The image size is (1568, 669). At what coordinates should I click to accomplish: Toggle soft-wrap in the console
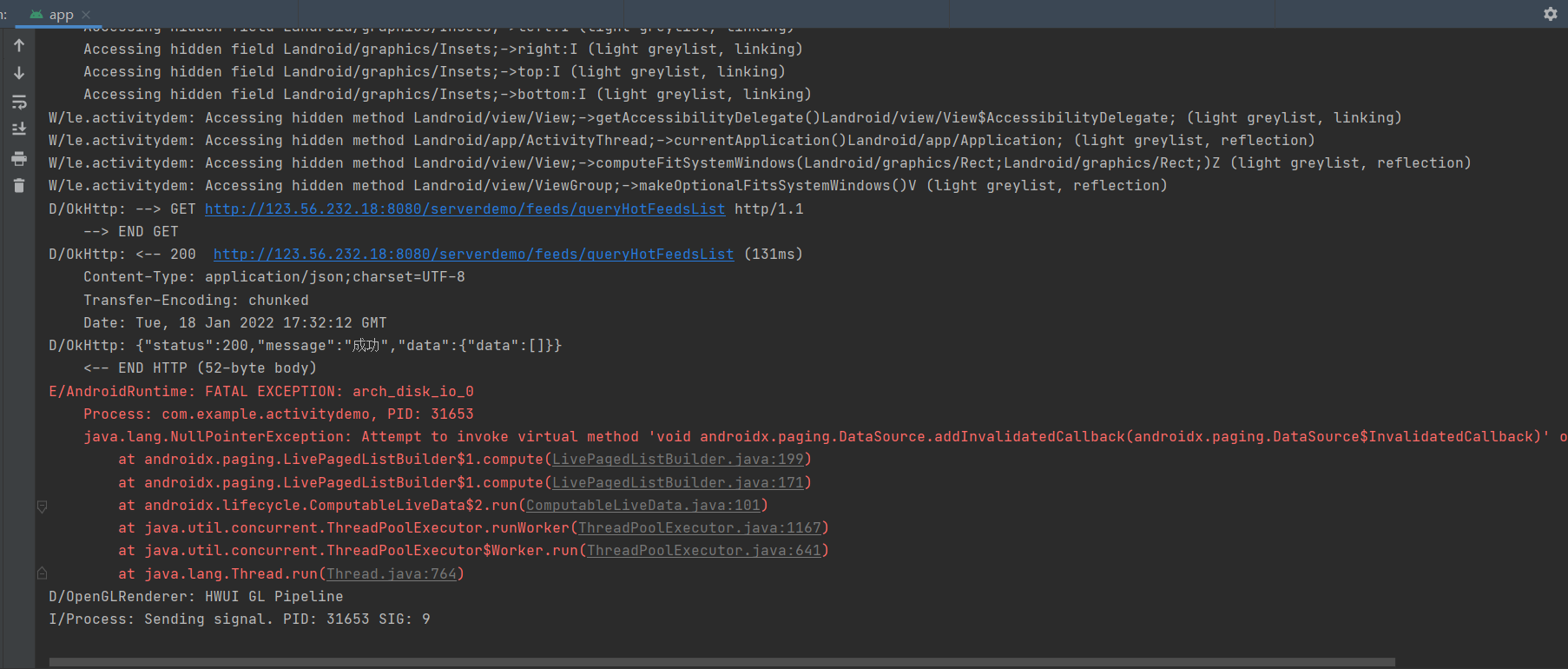pos(19,102)
